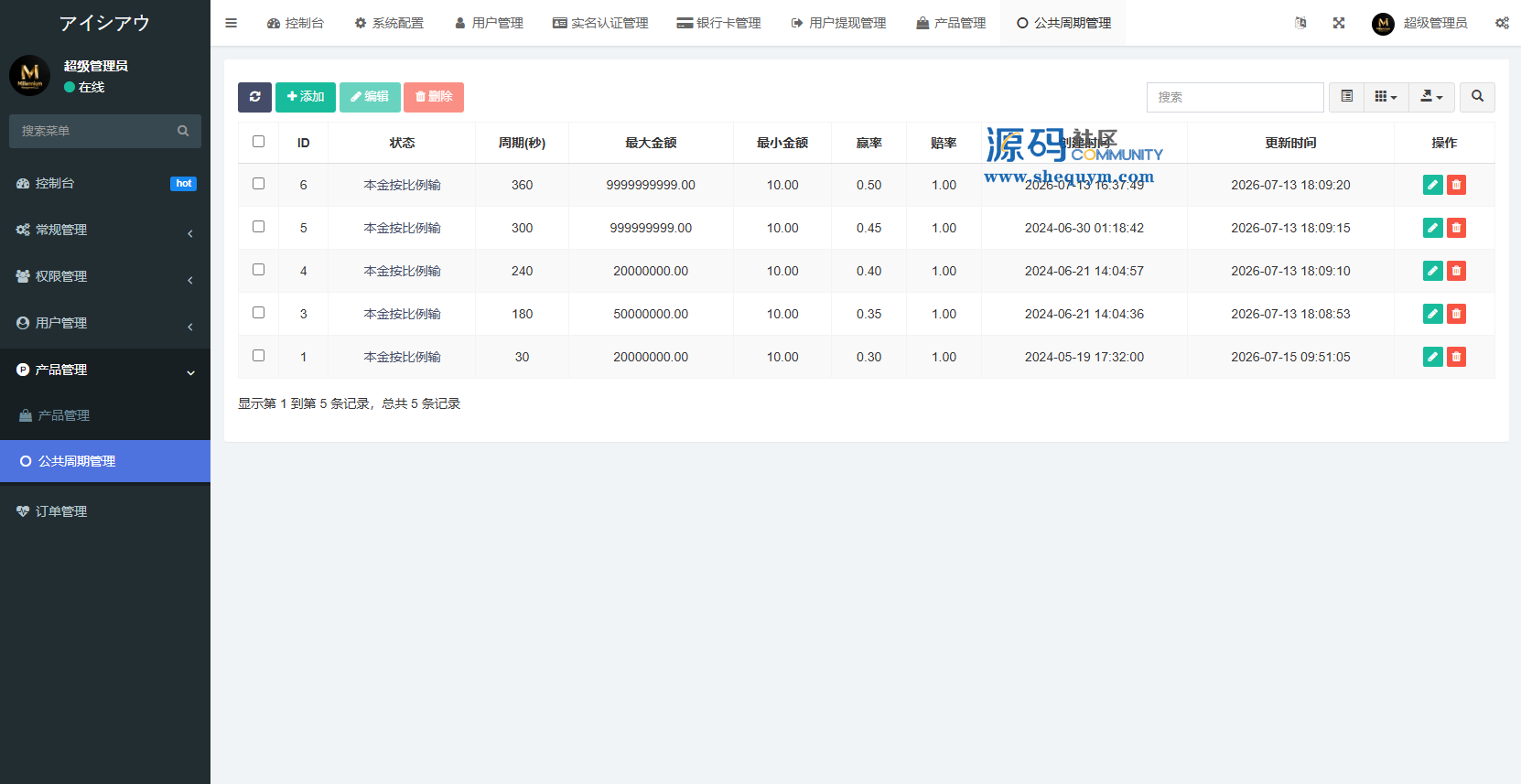Sort by the 最大金额 column header
Viewport: 1521px width, 784px height.
pos(651,143)
